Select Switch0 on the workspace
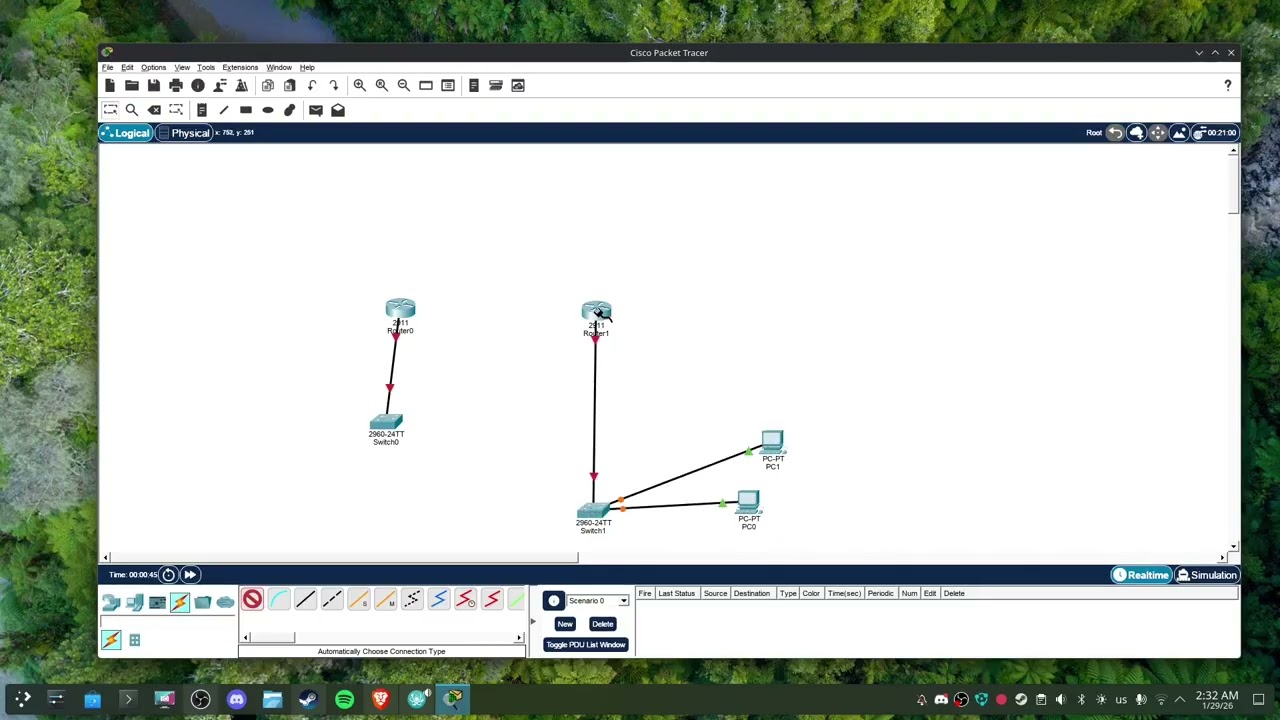The height and width of the screenshot is (720, 1280). [x=386, y=423]
